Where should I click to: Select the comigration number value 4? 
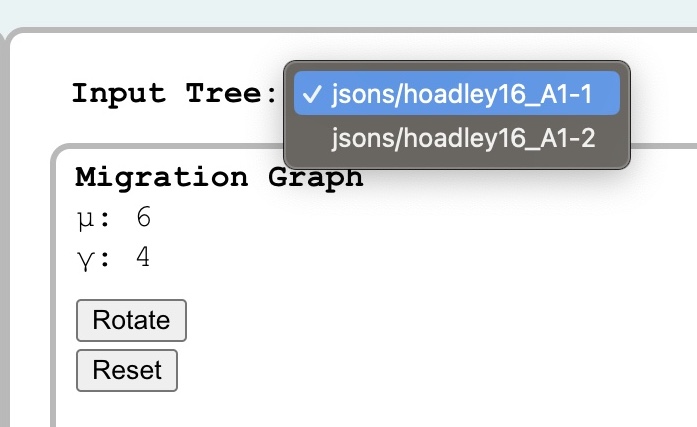(143, 256)
